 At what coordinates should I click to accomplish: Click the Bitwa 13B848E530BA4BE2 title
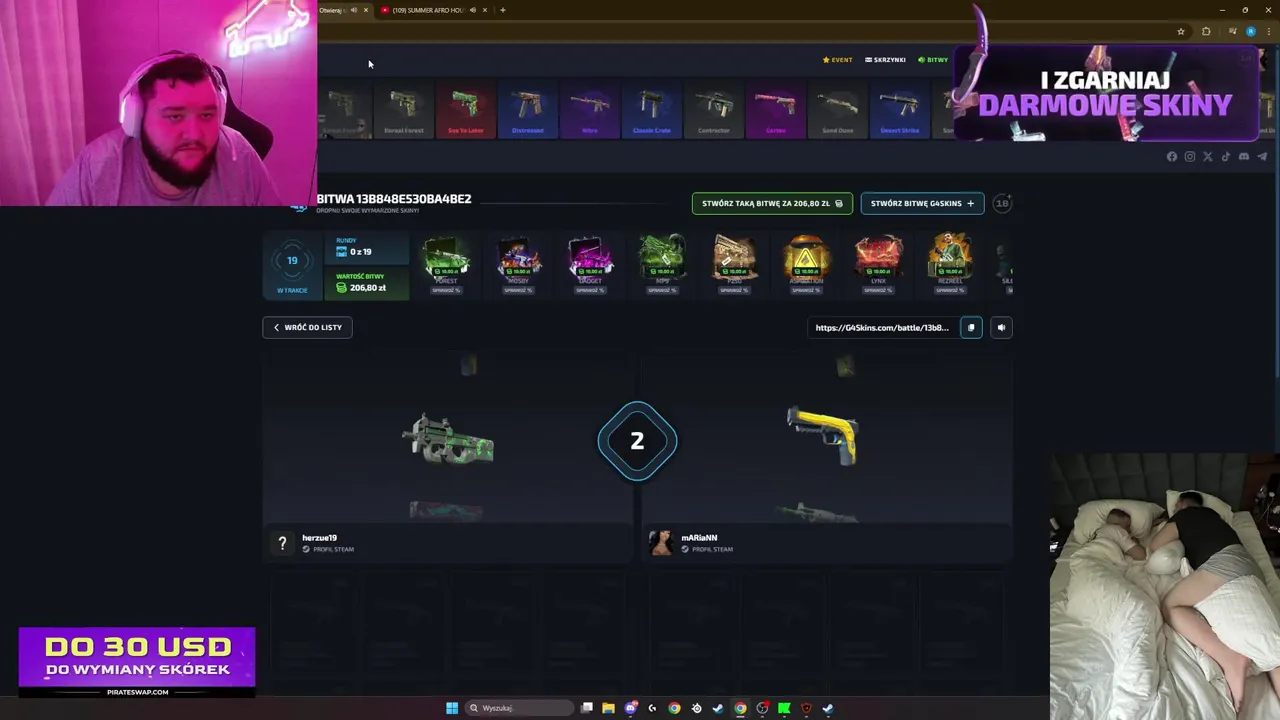394,199
